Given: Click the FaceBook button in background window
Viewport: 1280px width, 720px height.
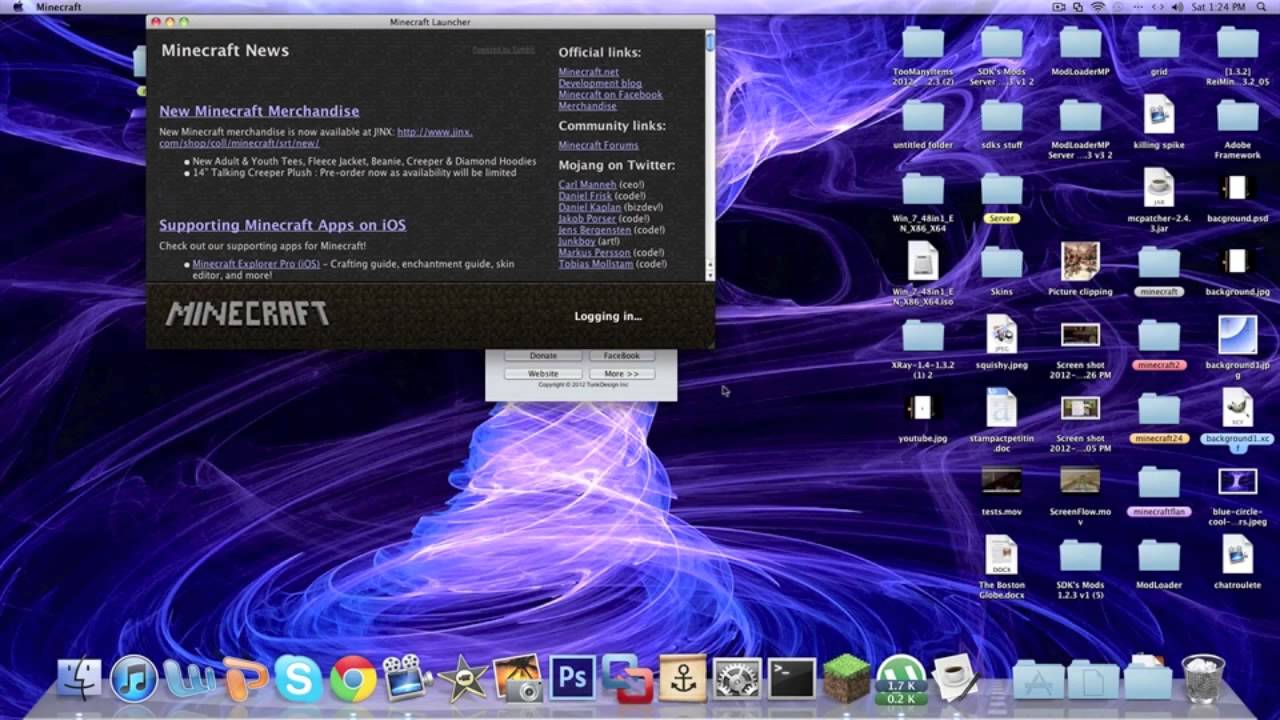Looking at the screenshot, I should (x=621, y=356).
